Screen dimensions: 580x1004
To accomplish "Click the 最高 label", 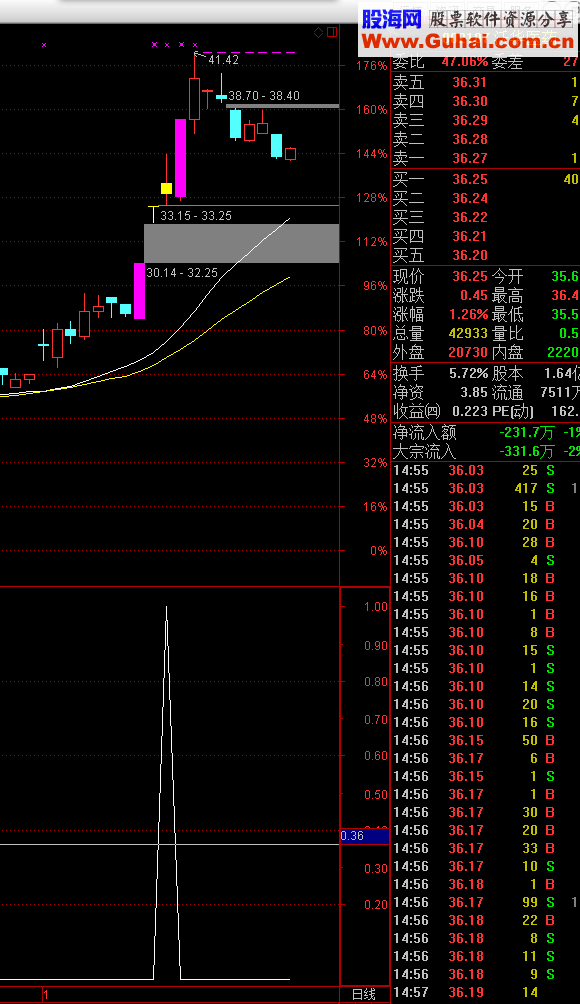I will (508, 296).
